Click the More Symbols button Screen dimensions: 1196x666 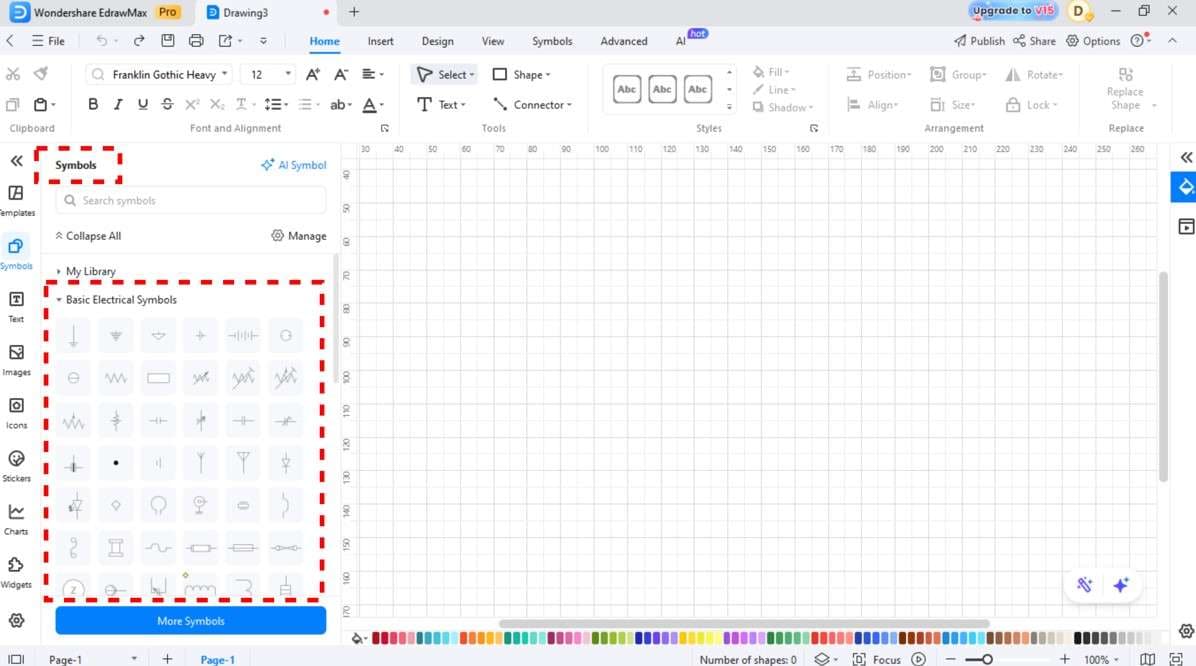190,620
